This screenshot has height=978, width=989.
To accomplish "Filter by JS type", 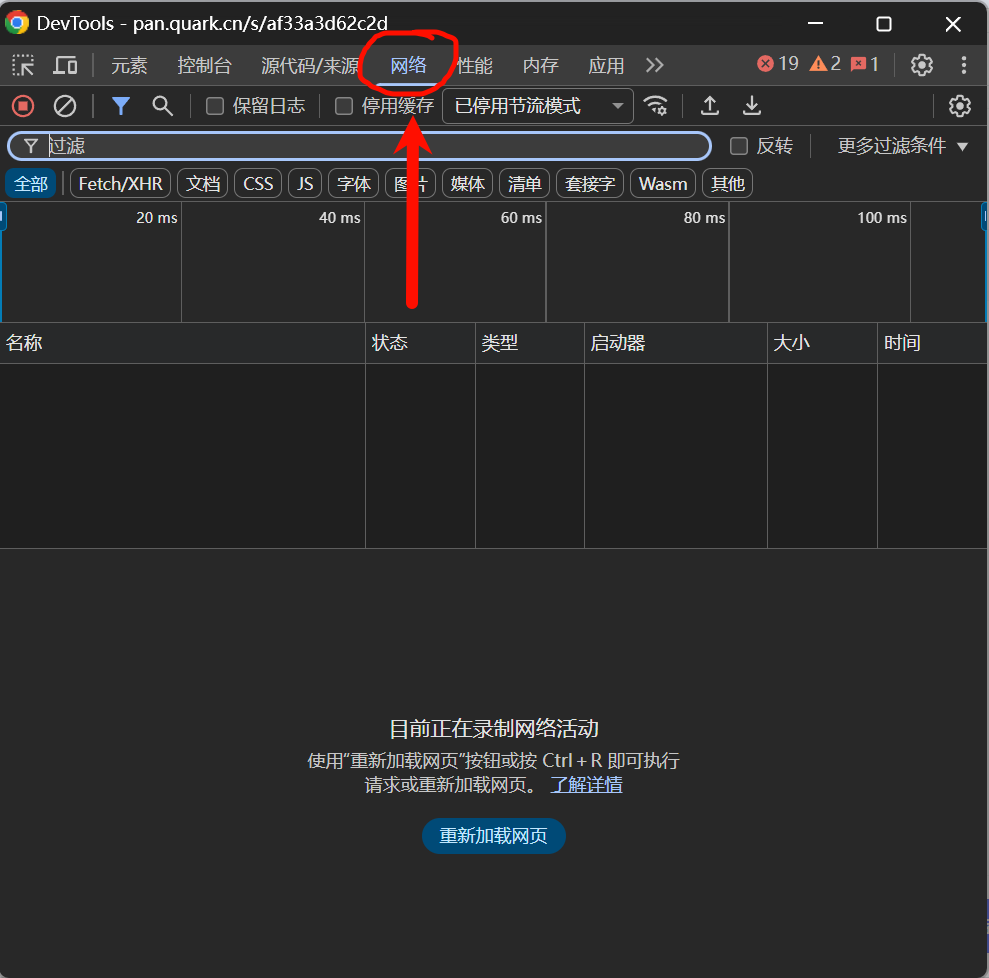I will coord(305,183).
